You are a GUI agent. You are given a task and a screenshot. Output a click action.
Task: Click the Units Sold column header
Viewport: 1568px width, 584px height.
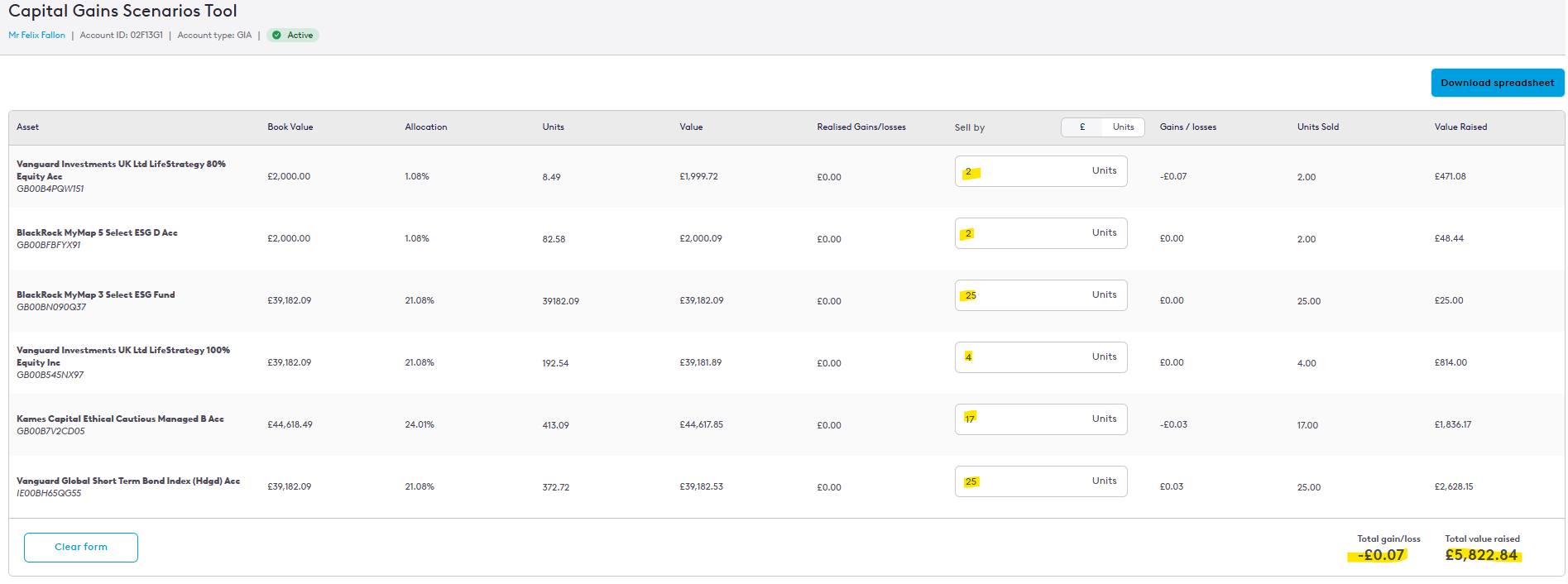point(1317,127)
